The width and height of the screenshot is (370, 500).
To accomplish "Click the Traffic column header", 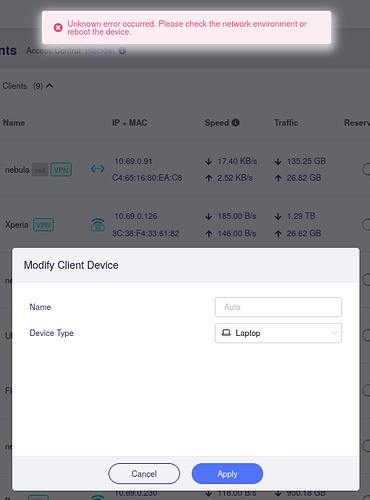I will 286,123.
